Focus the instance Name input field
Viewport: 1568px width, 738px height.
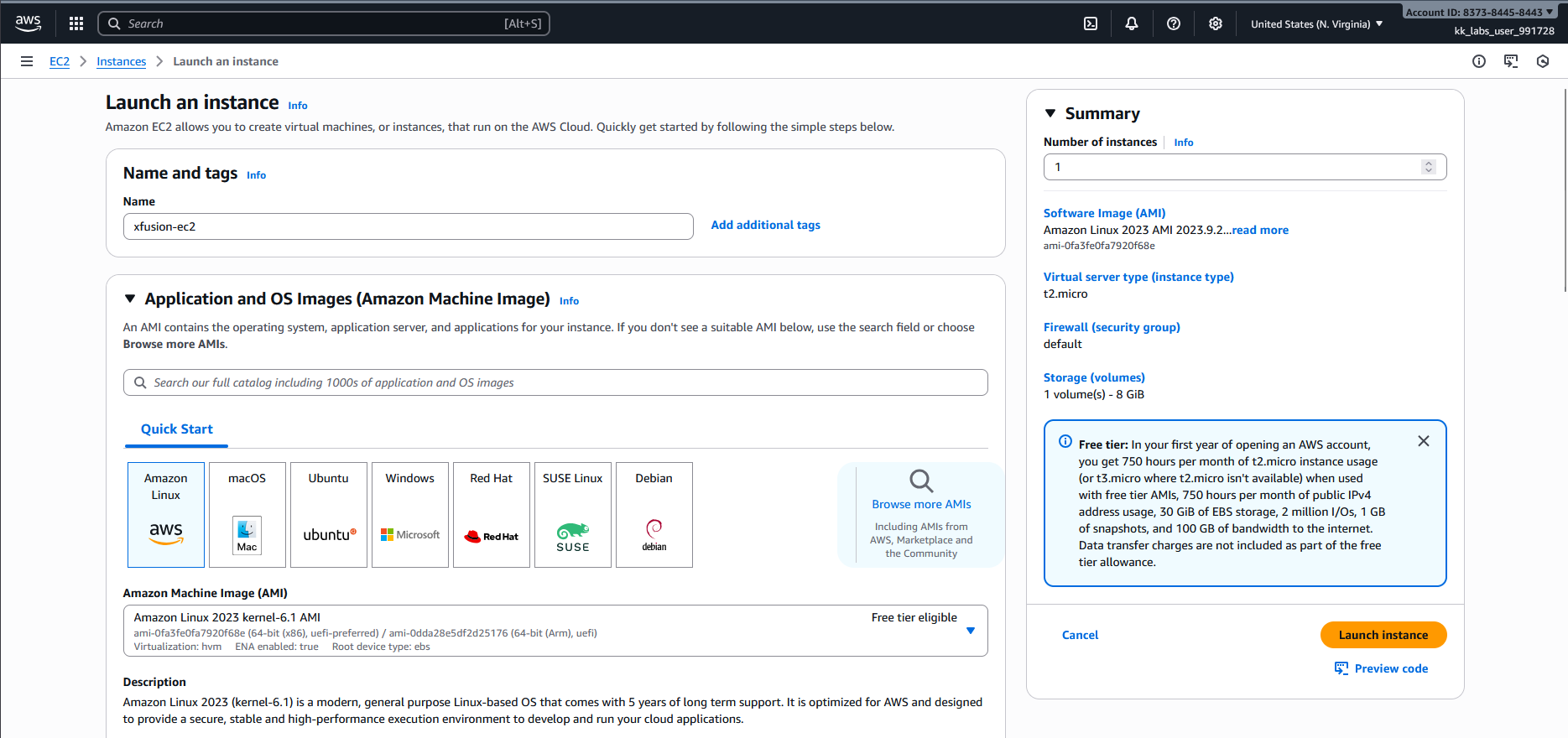[x=409, y=226]
